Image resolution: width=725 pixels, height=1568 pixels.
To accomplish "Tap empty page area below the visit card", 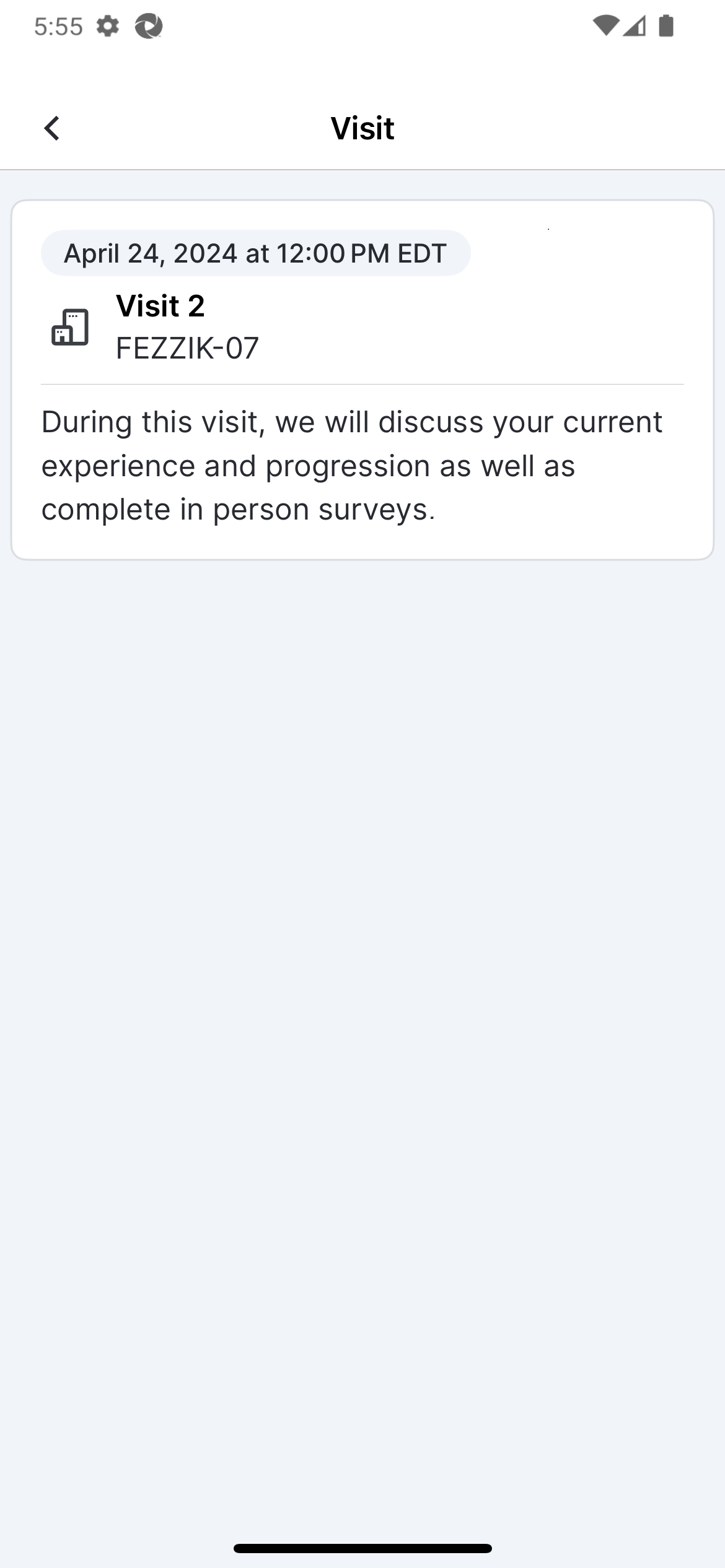I will pos(362,991).
